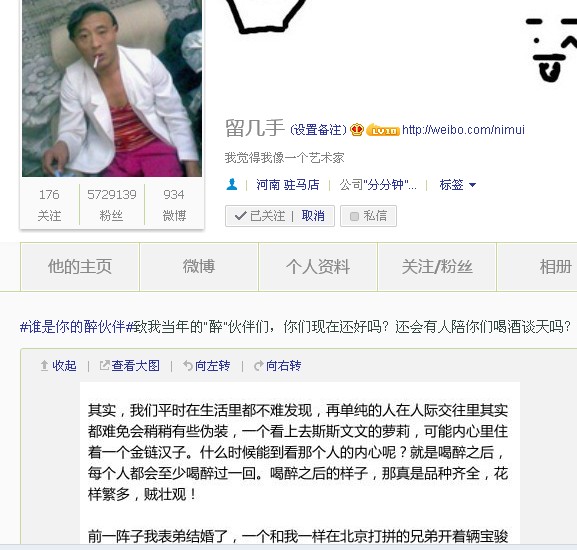This screenshot has height=550, width=577.
Task: Click the blue user gender icon
Action: [x=232, y=184]
